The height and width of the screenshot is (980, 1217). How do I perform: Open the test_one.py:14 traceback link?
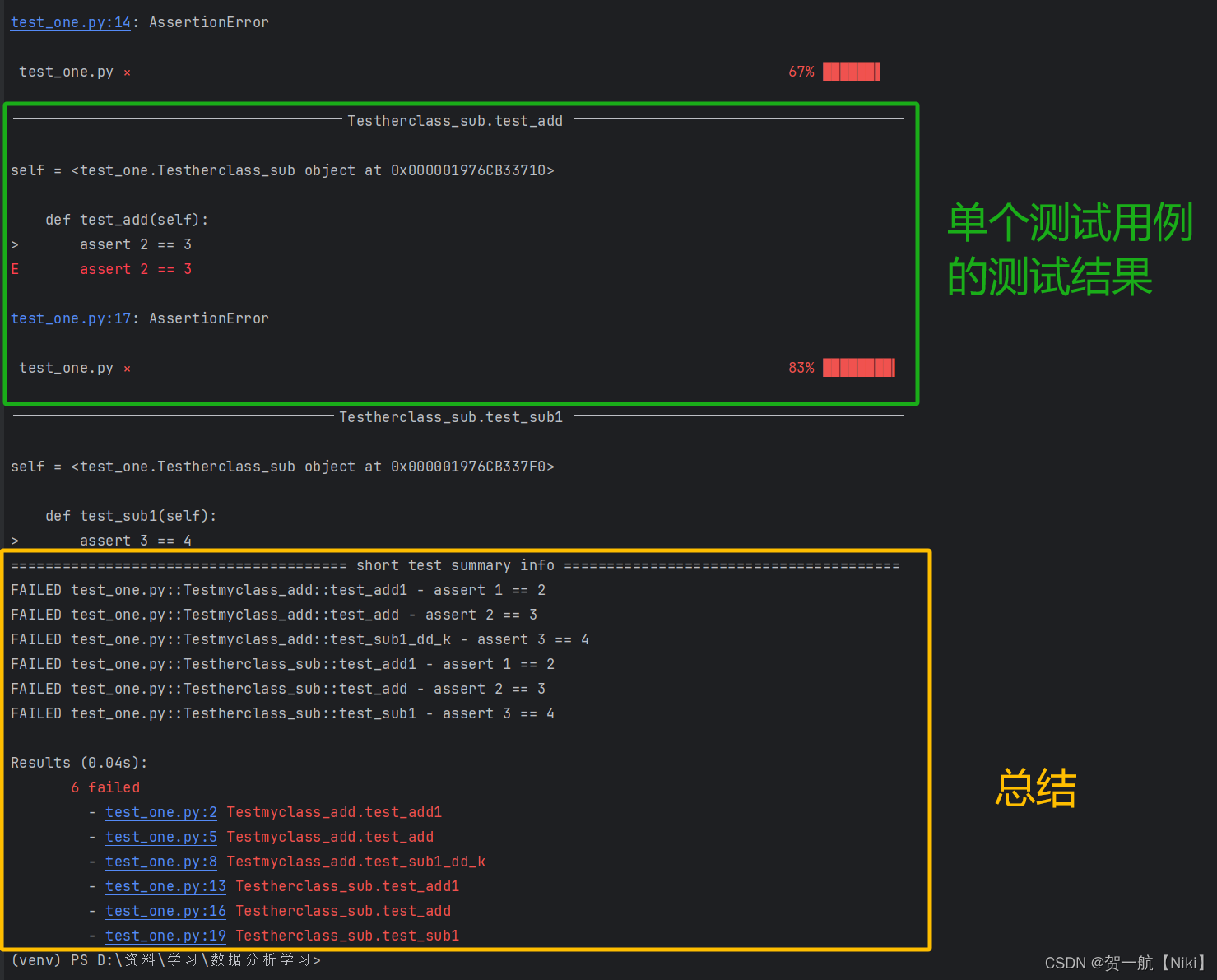click(x=71, y=22)
